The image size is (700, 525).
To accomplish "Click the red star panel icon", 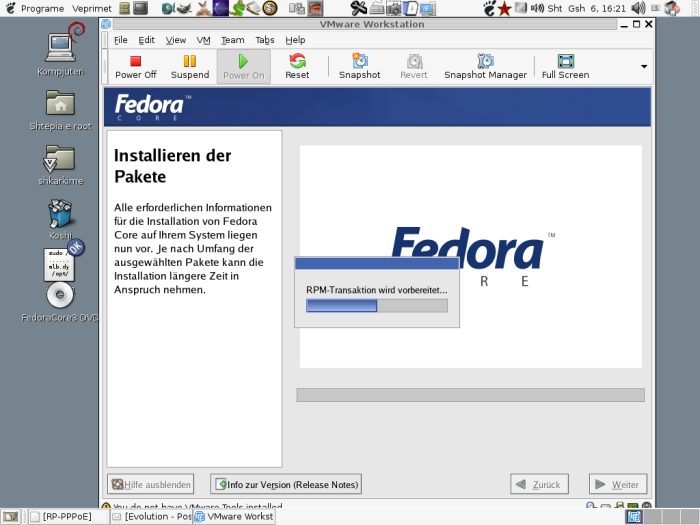I will pyautogui.click(x=504, y=8).
